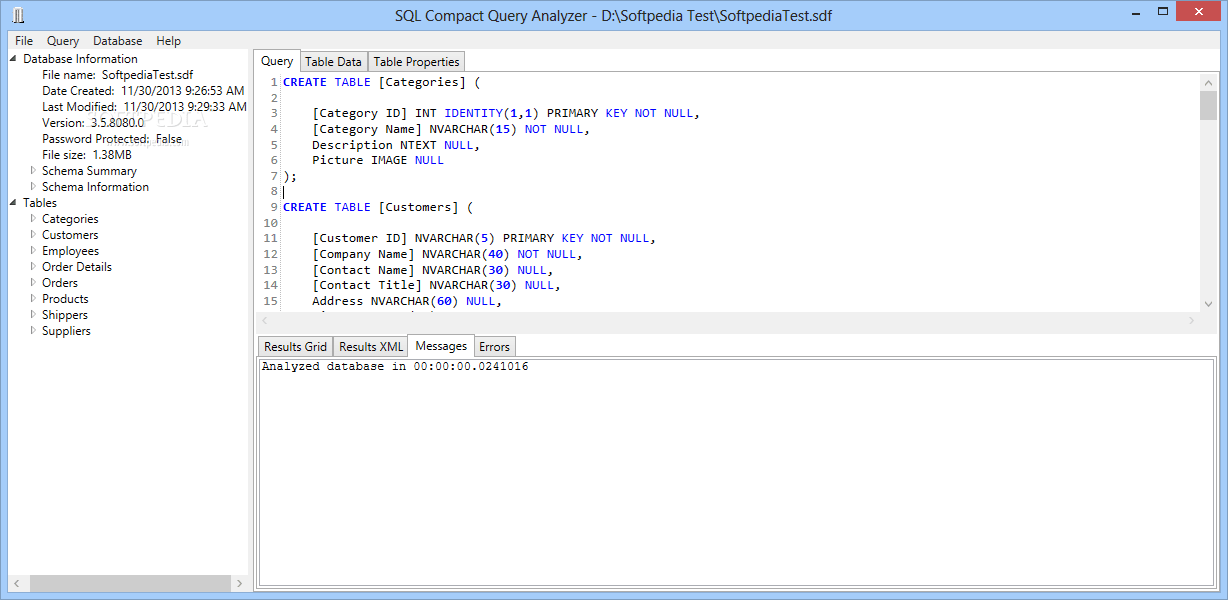Open the Help menu
The image size is (1228, 600).
pyautogui.click(x=169, y=41)
